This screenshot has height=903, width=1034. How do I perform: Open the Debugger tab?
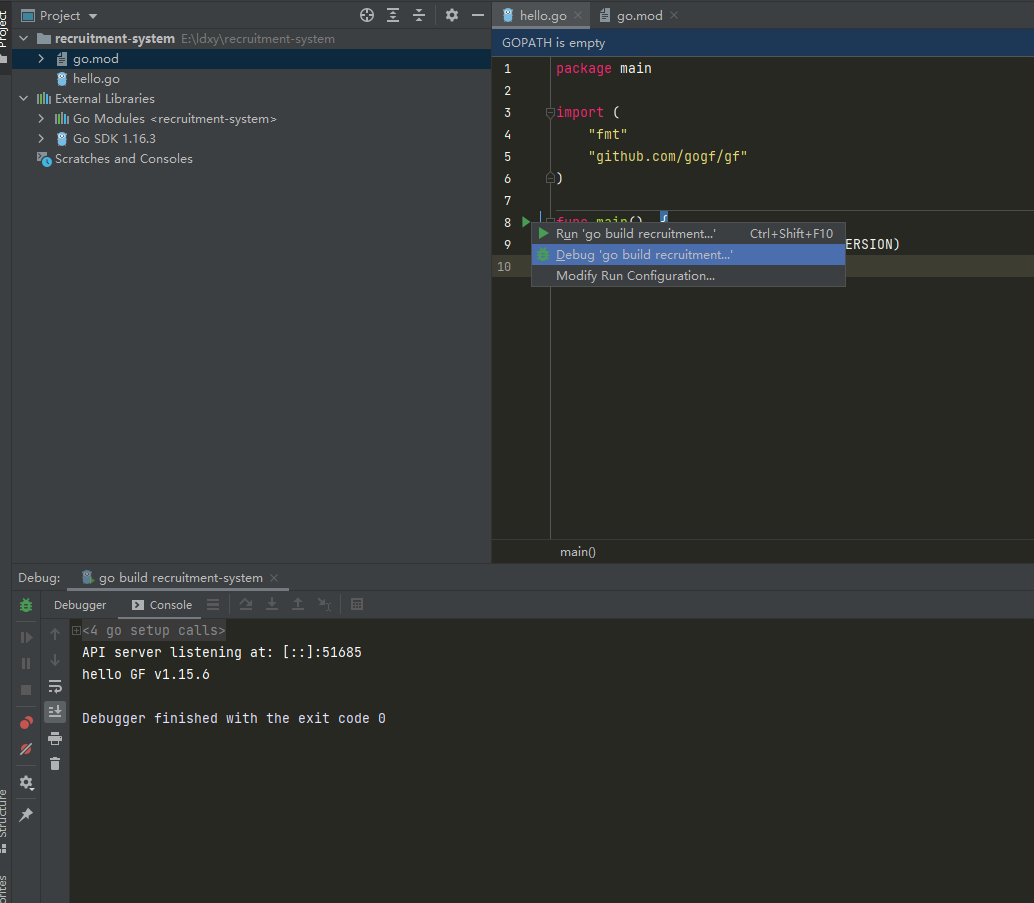80,605
